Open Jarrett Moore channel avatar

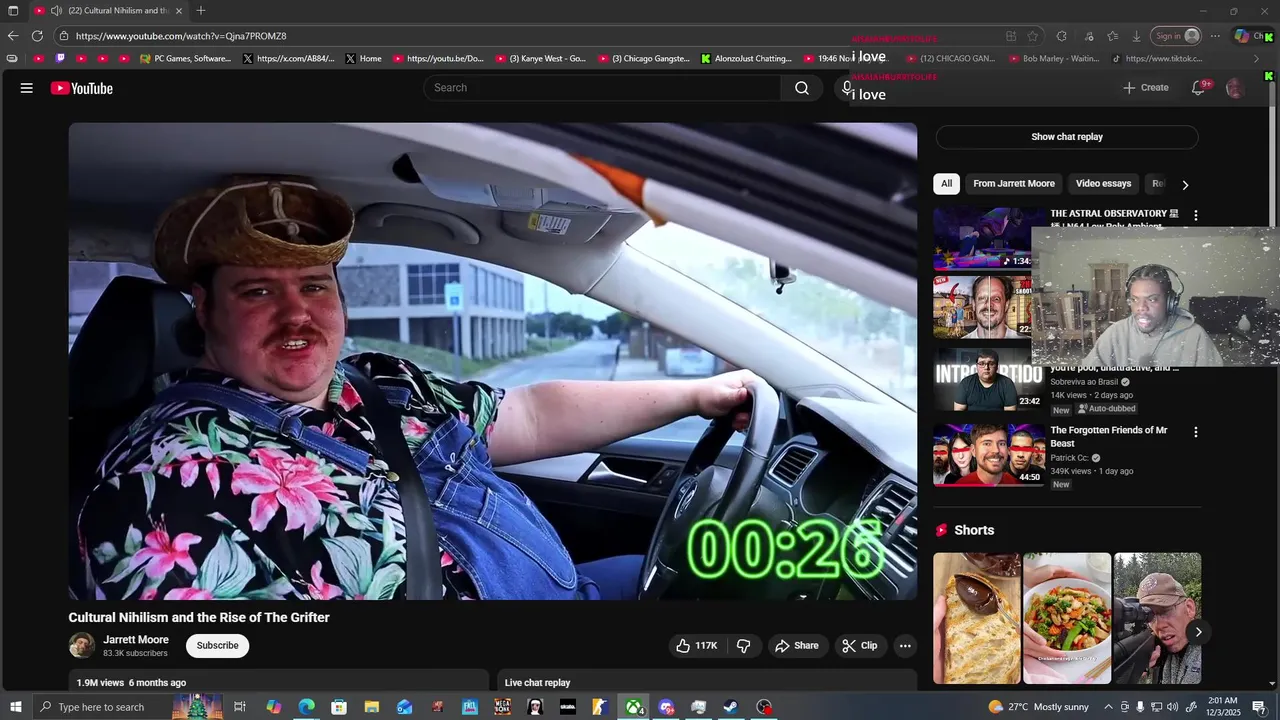[82, 646]
